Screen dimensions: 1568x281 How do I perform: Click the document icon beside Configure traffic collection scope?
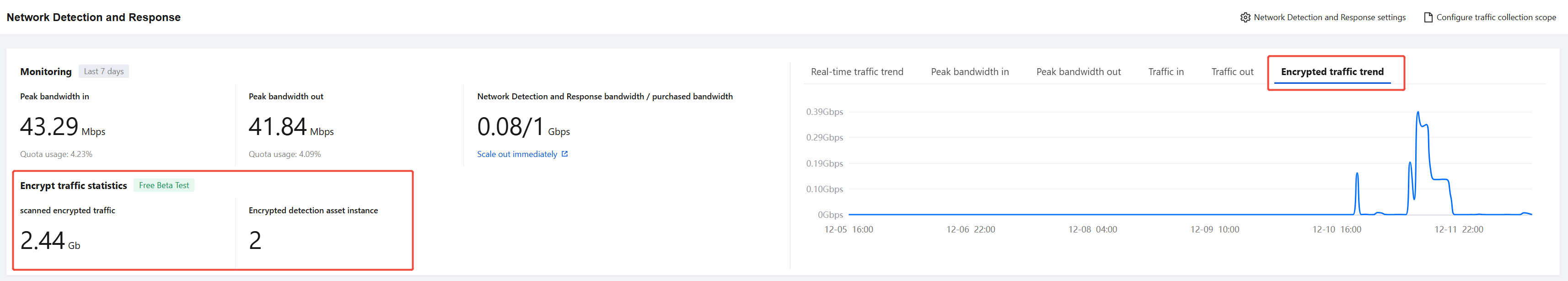click(x=1428, y=18)
